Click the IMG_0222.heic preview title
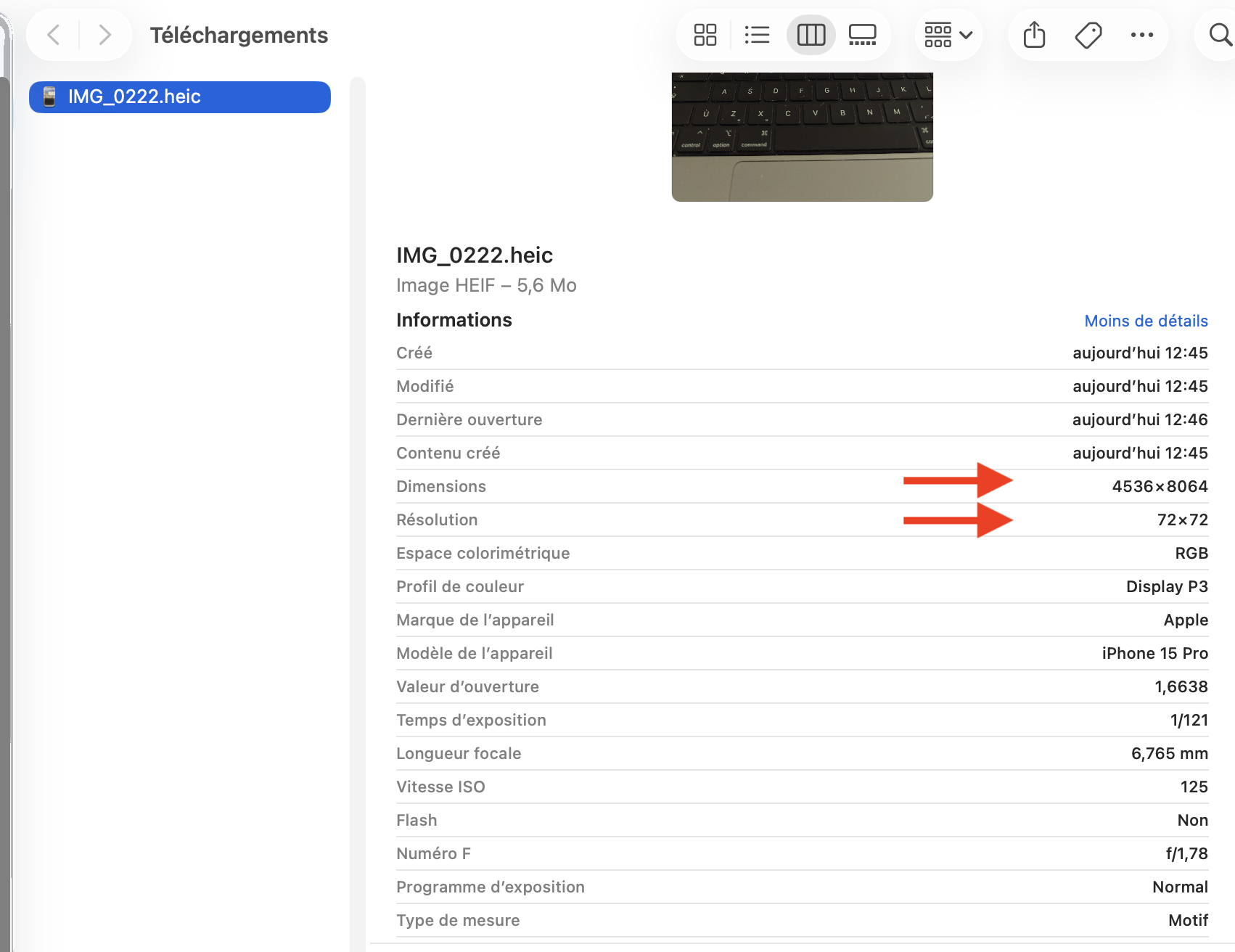The width and height of the screenshot is (1235, 952). (x=475, y=255)
